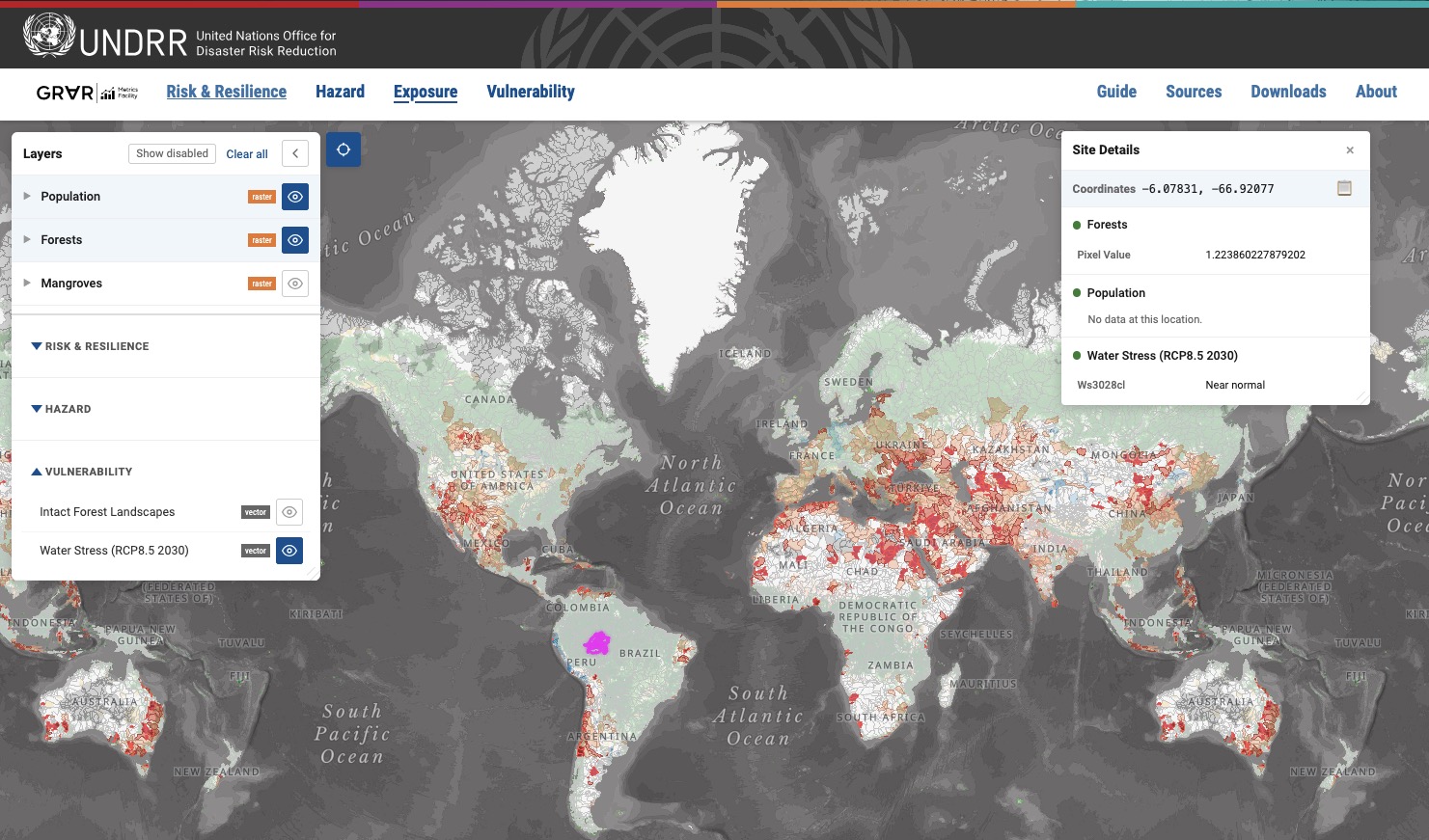The width and height of the screenshot is (1429, 840).
Task: Click the UNDRR logo emblem
Action: point(49,36)
